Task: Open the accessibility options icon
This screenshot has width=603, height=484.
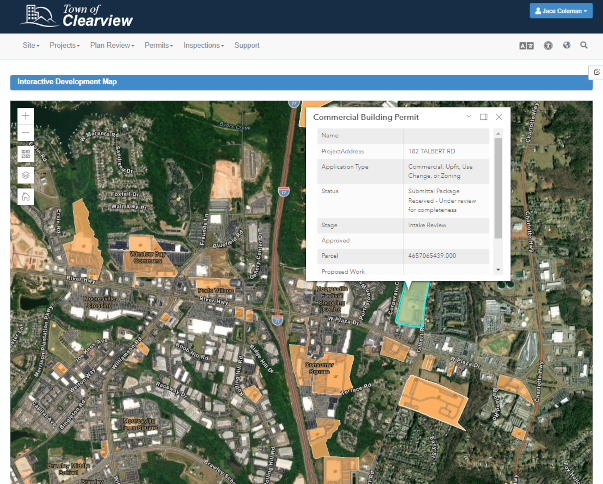Action: [x=548, y=45]
